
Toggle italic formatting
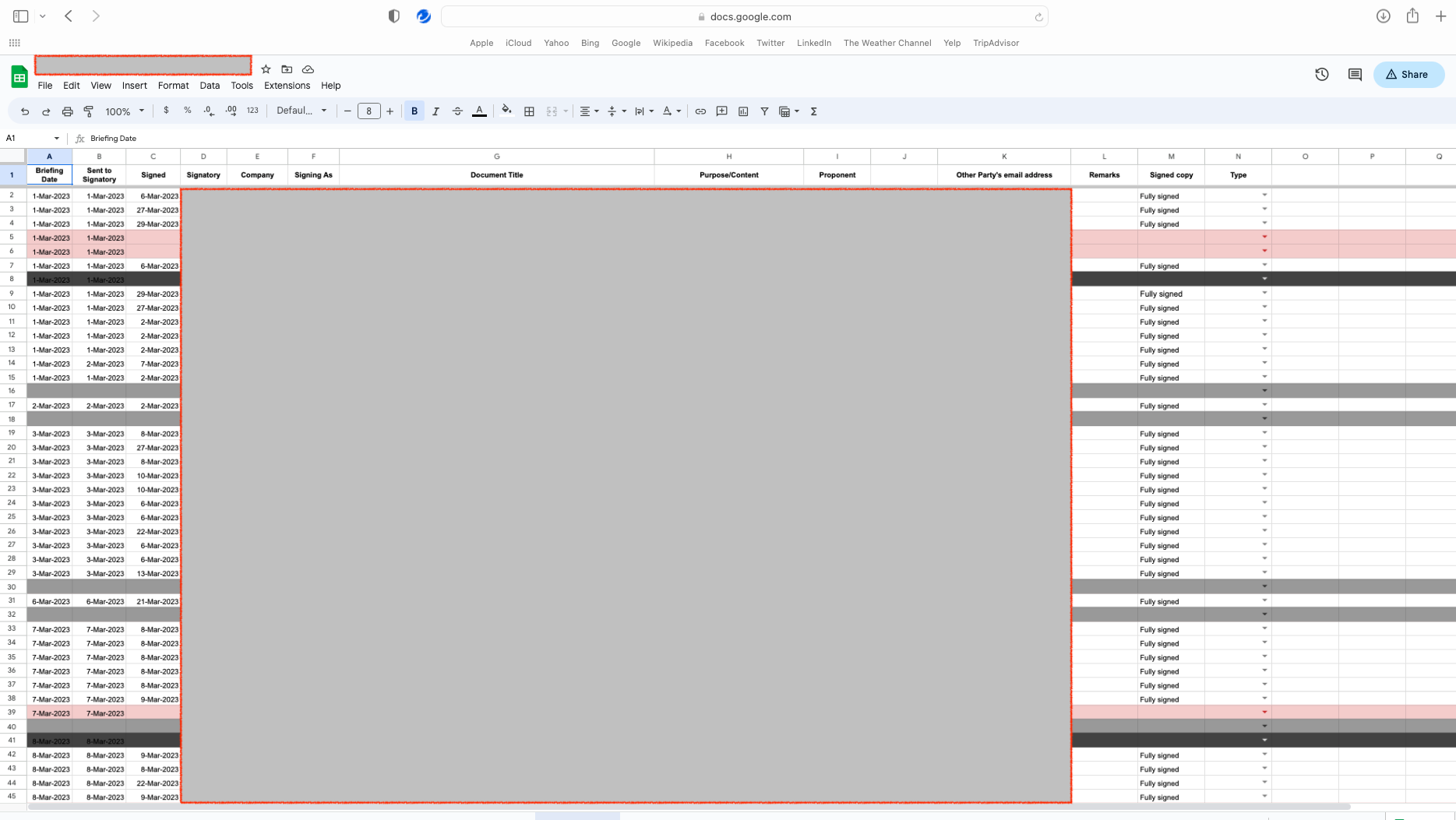tap(436, 111)
